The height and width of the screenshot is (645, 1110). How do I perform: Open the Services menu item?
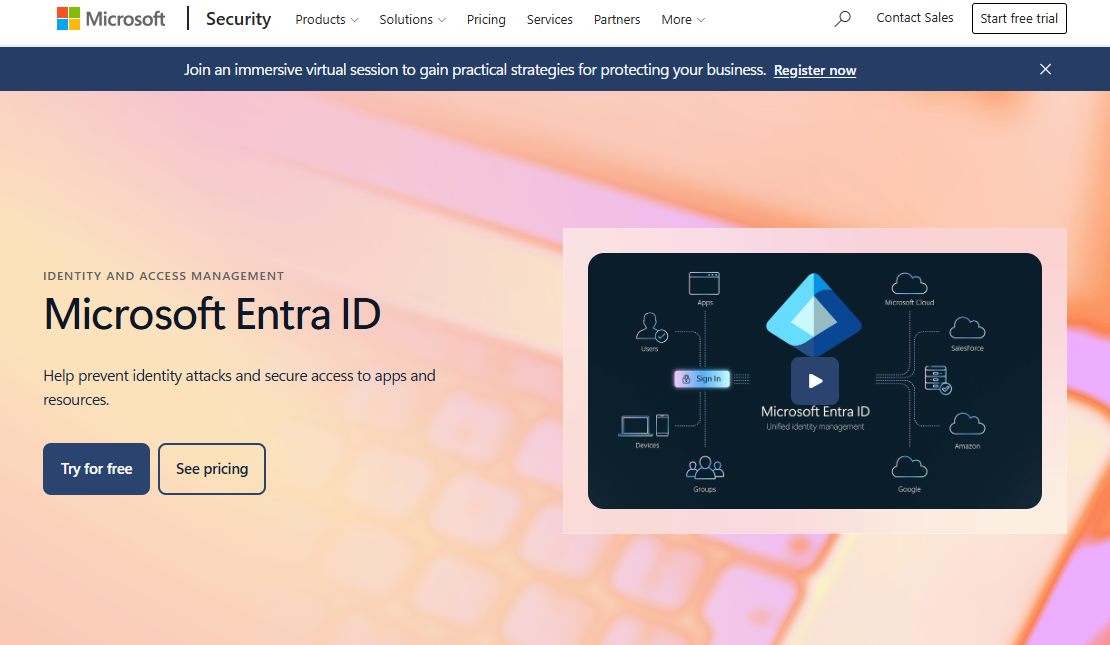[x=549, y=20]
